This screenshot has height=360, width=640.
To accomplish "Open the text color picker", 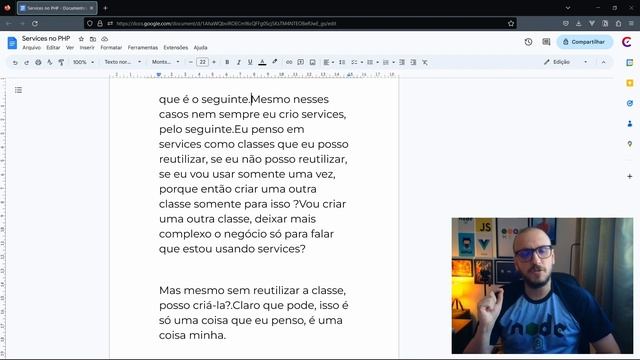I will point(262,62).
